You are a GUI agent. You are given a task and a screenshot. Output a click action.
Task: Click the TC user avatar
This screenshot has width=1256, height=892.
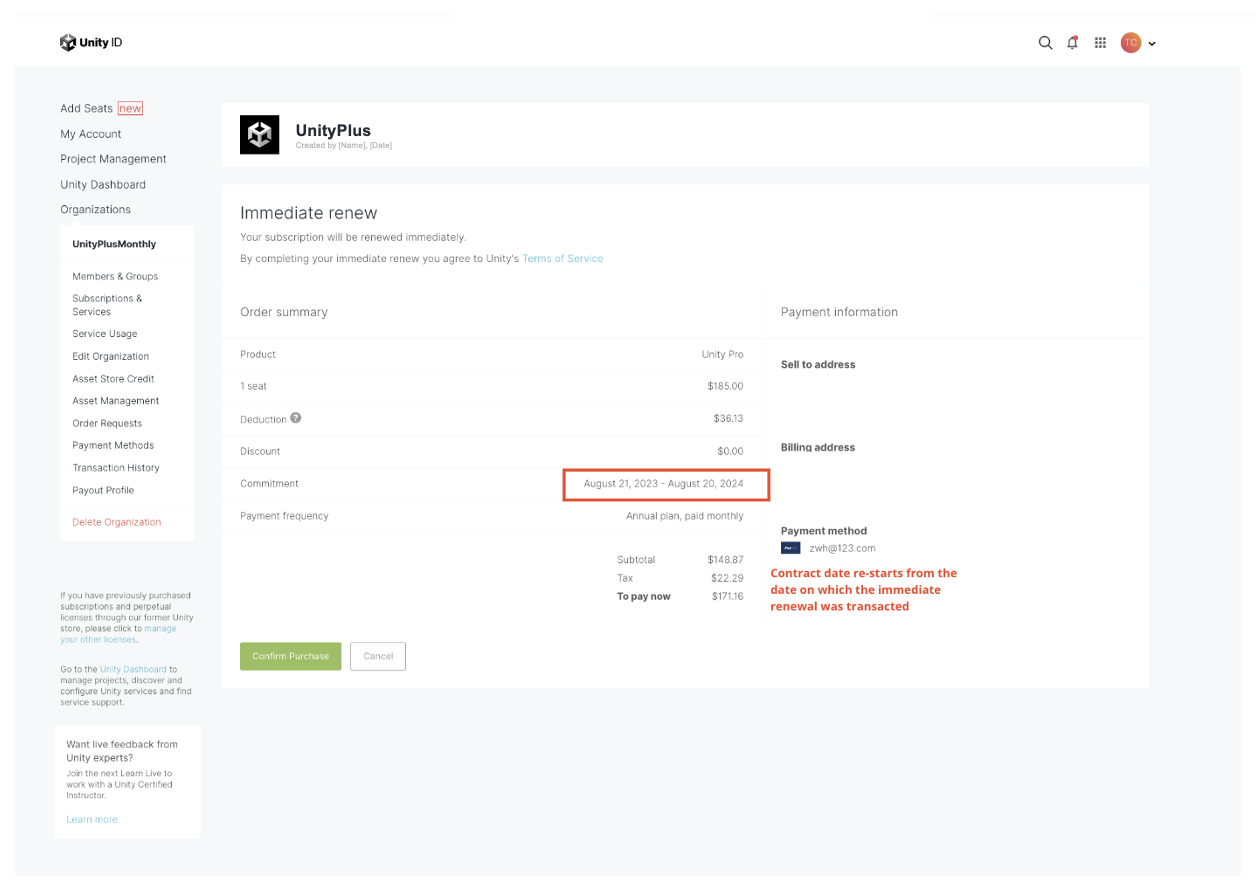pos(1130,43)
